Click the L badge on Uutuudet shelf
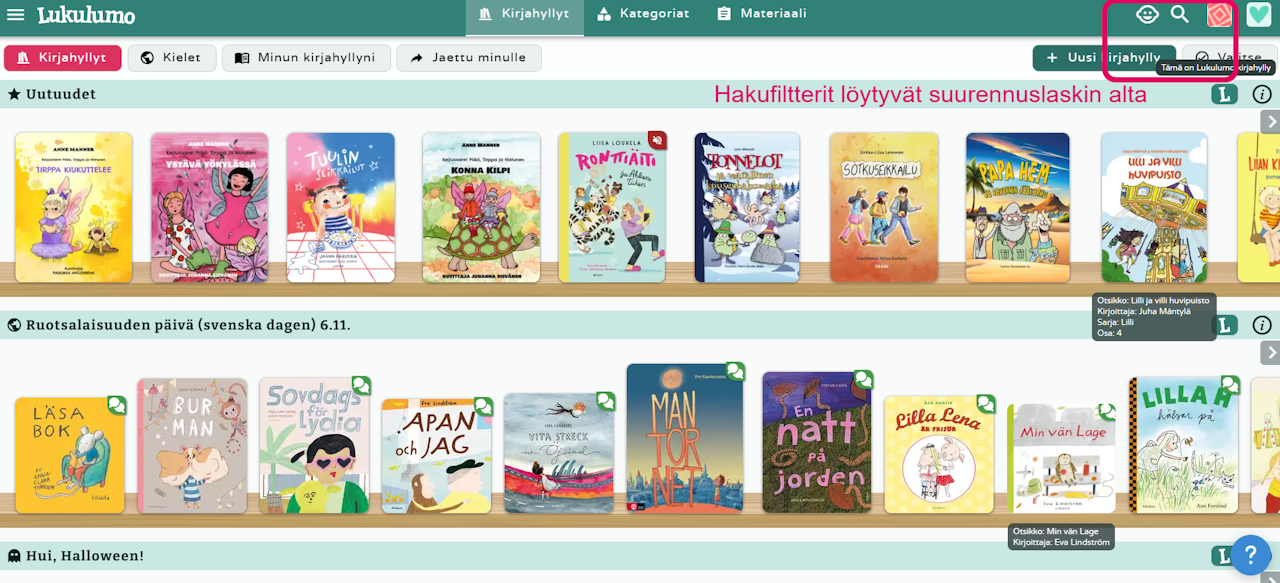This screenshot has height=583, width=1280. coord(1225,95)
